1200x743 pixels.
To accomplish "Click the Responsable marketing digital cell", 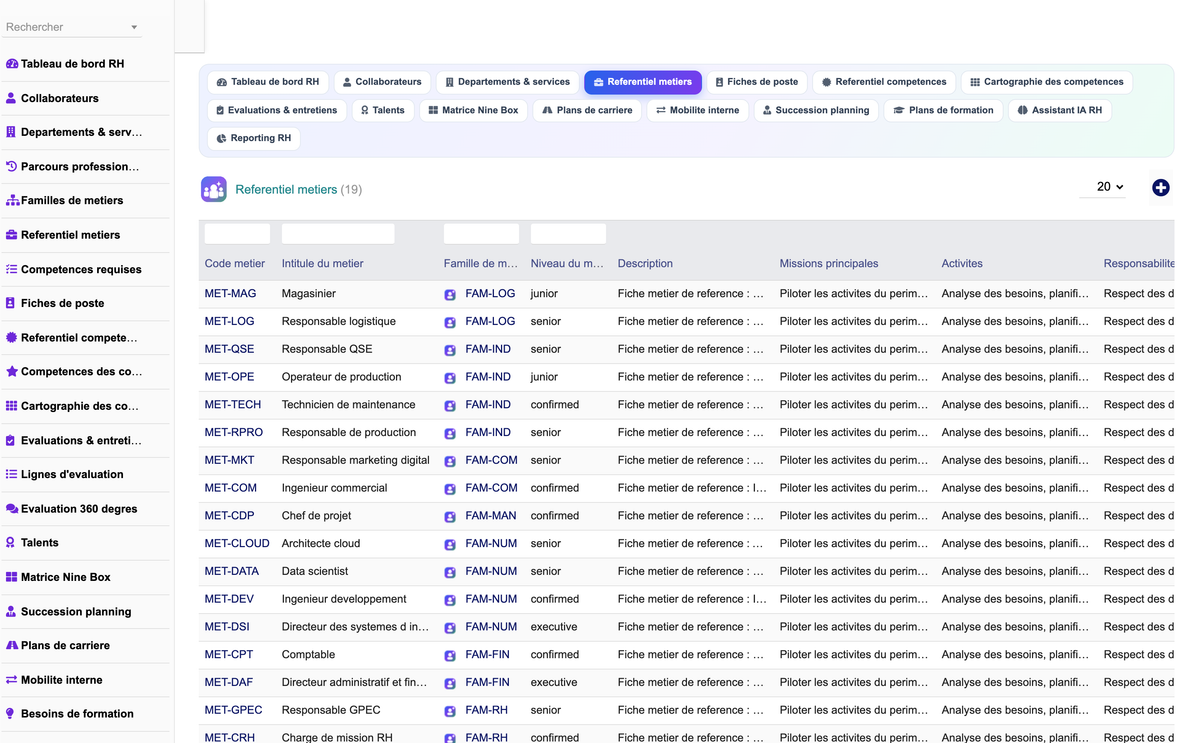I will pyautogui.click(x=356, y=460).
